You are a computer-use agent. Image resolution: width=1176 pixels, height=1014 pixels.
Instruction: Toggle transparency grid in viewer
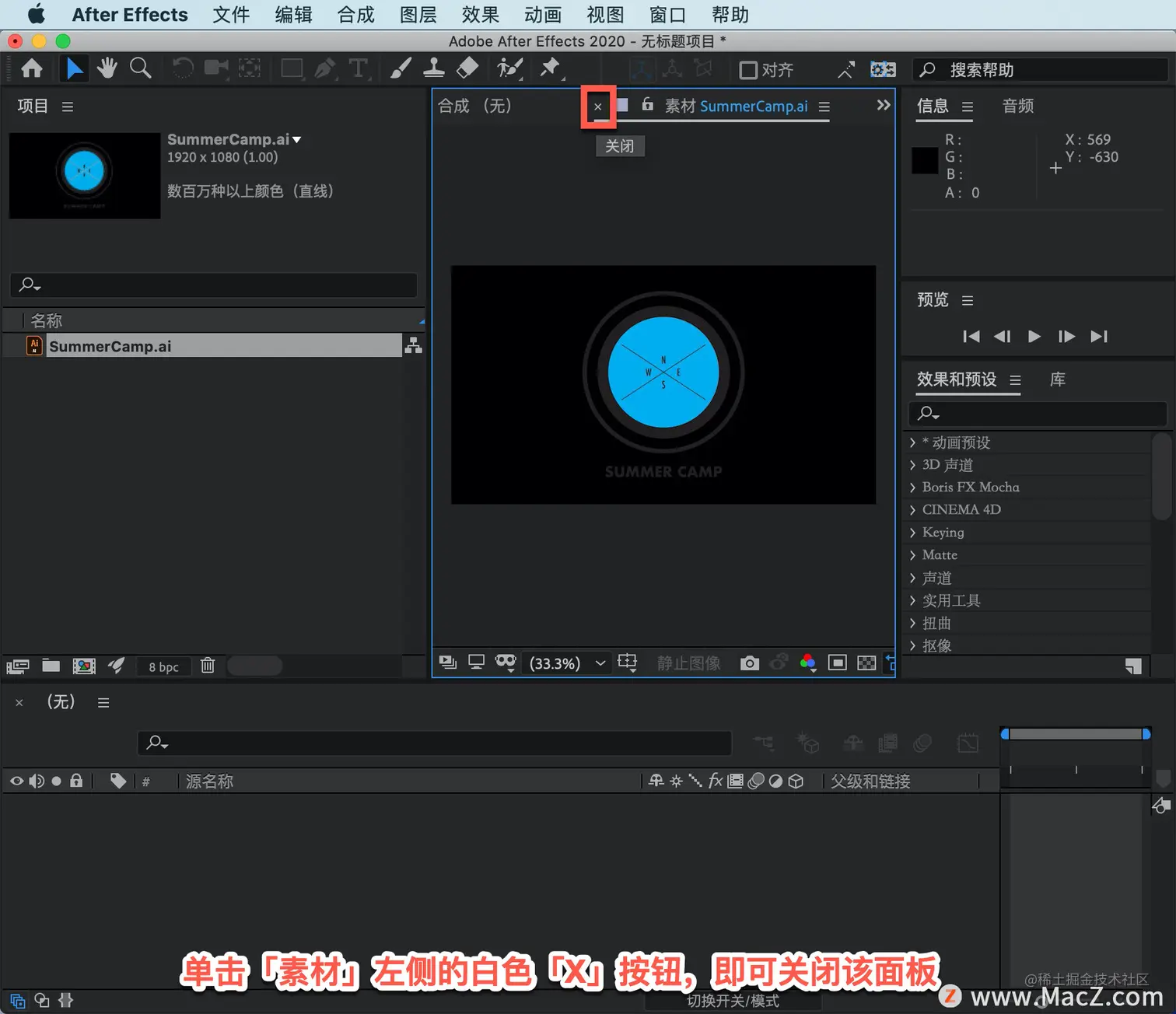pyautogui.click(x=866, y=663)
